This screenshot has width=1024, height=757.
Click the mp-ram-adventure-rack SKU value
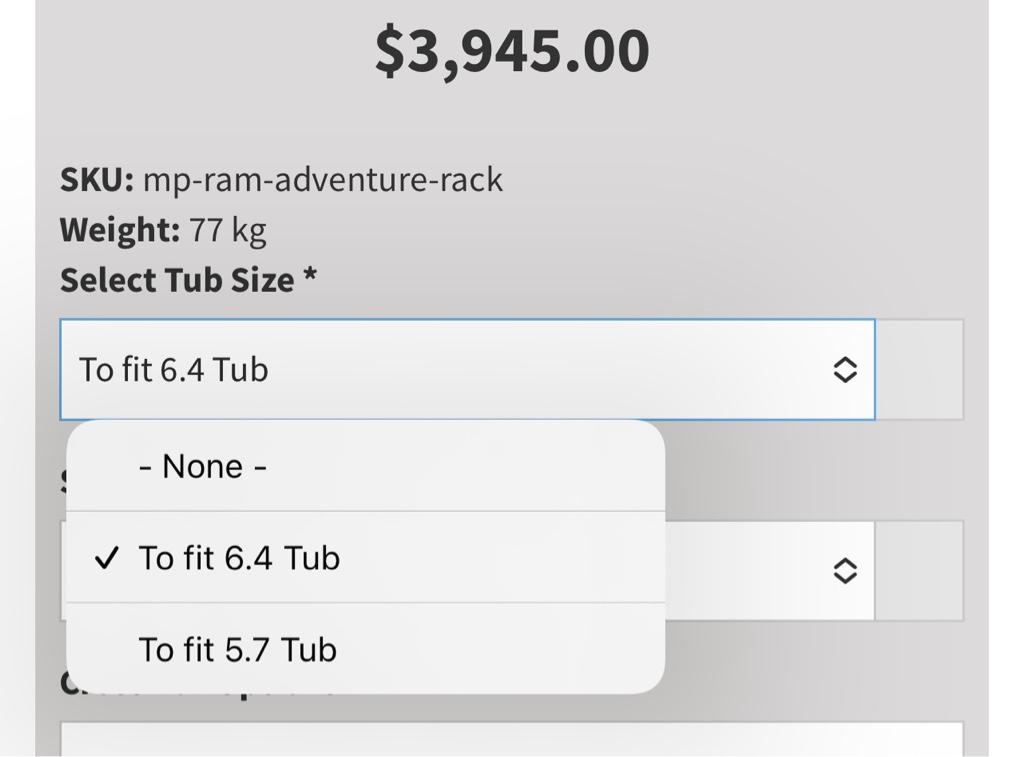click(322, 180)
